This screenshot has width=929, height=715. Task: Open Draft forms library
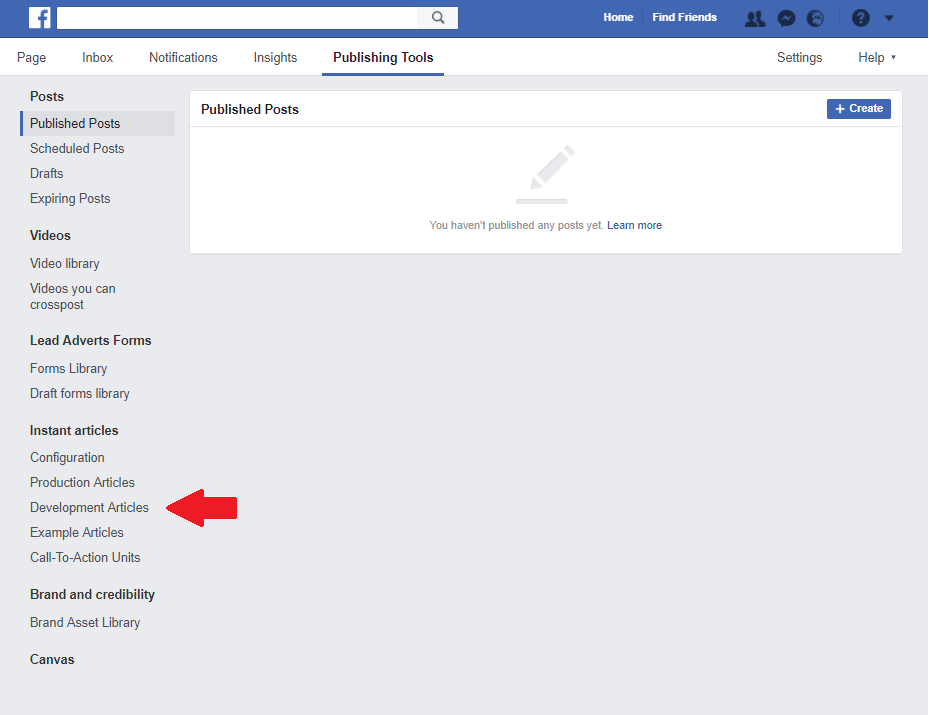pyautogui.click(x=79, y=394)
